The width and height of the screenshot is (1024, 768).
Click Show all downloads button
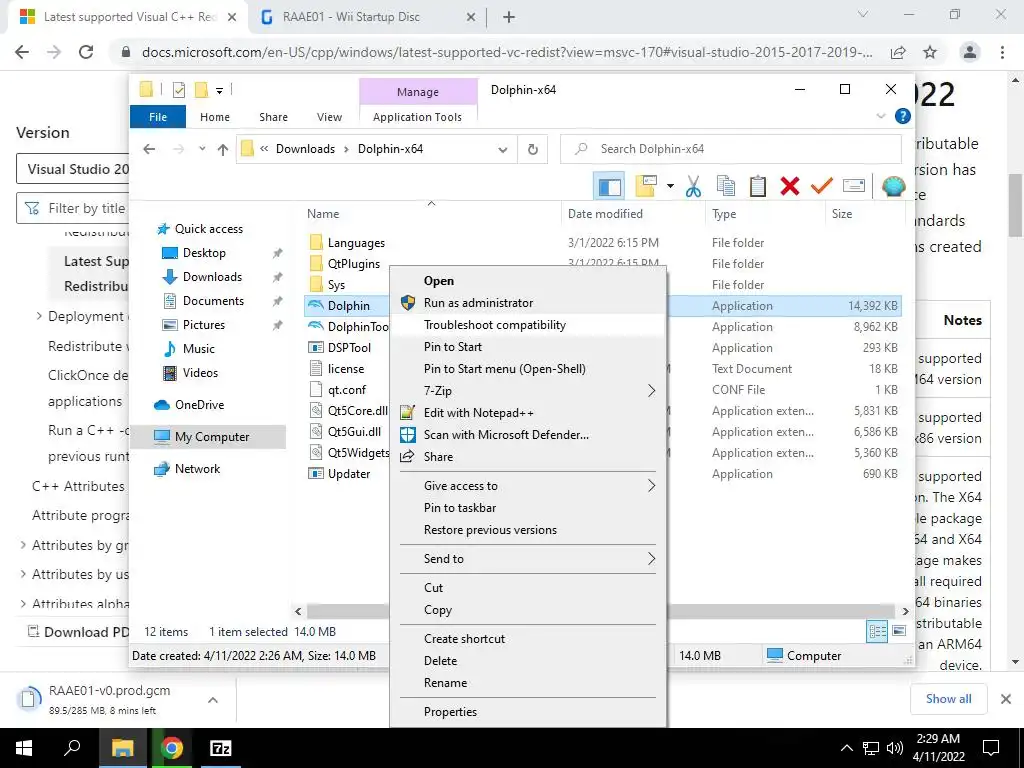click(948, 699)
